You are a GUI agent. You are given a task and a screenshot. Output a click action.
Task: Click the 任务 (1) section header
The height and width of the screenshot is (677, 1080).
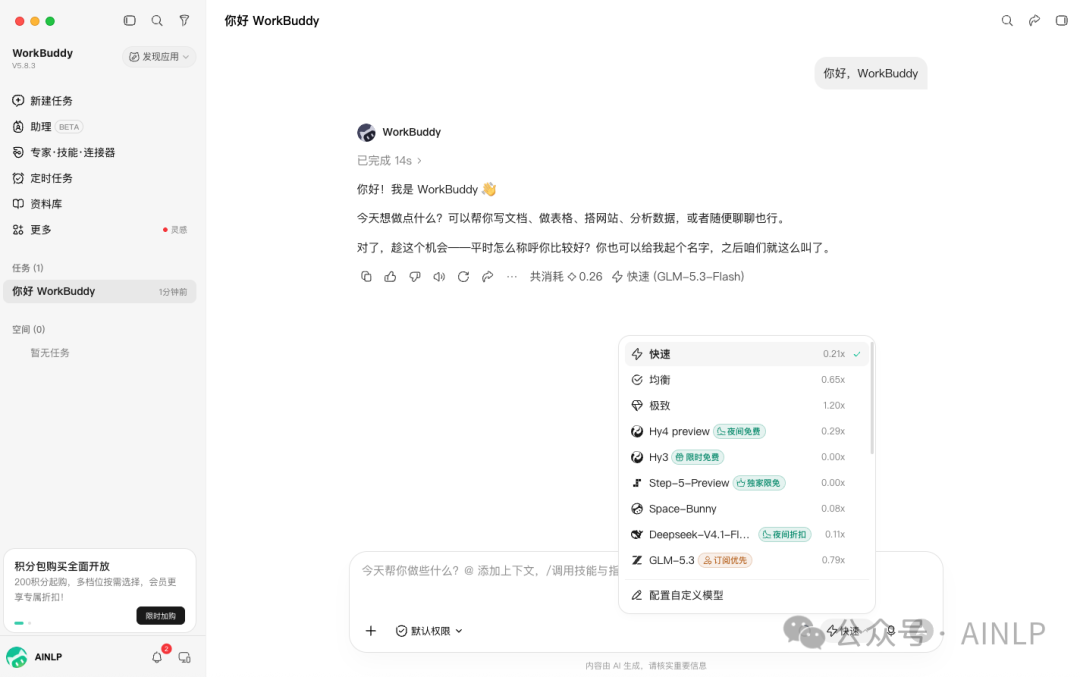tap(28, 268)
